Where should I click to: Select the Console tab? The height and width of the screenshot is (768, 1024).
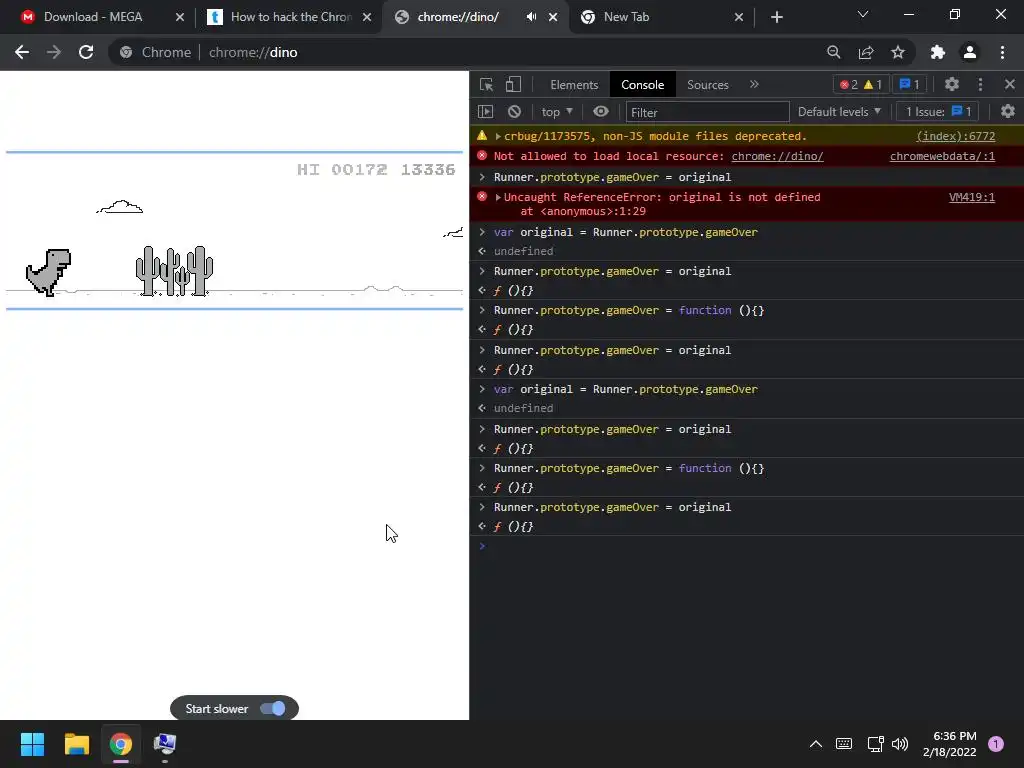click(643, 84)
